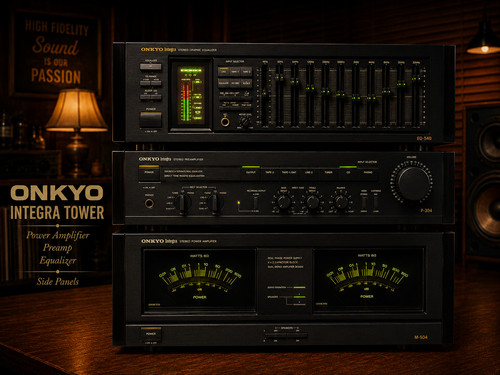Viewport: 500px width, 375px height.
Task: Click the large volume knob on the preamplifier
Action: click(x=413, y=184)
